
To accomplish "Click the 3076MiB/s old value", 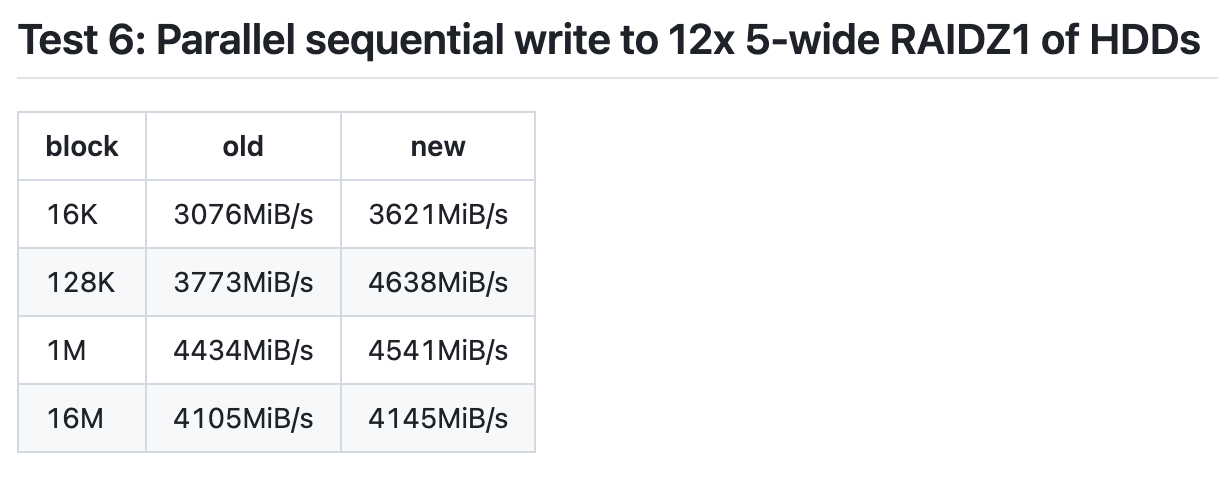I will pyautogui.click(x=243, y=214).
